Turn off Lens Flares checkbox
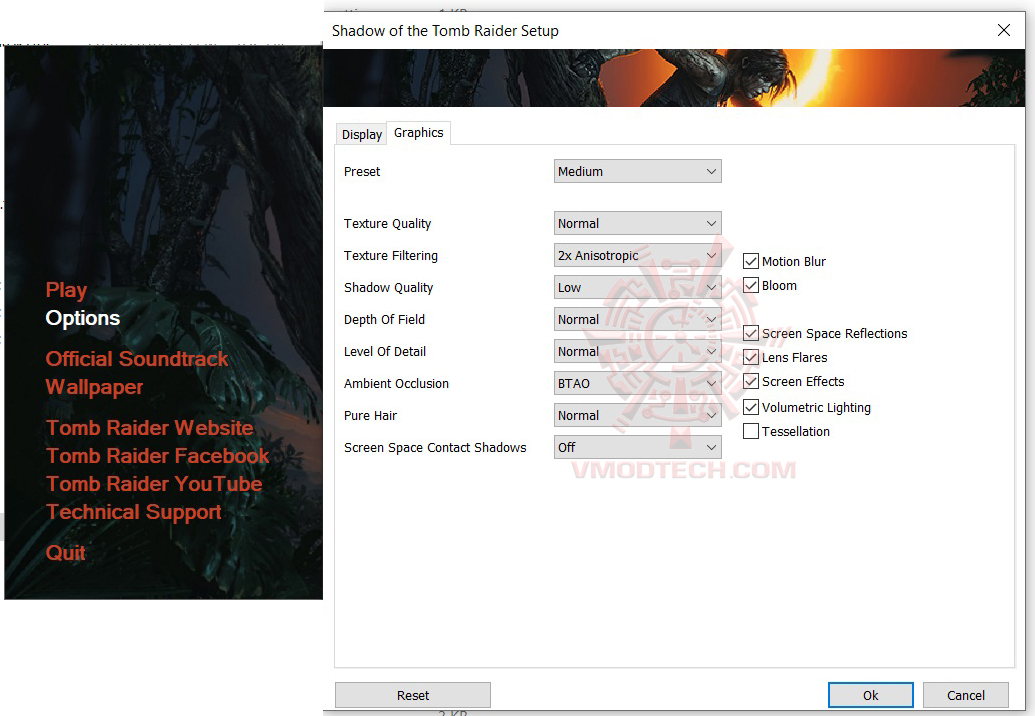 coord(751,358)
